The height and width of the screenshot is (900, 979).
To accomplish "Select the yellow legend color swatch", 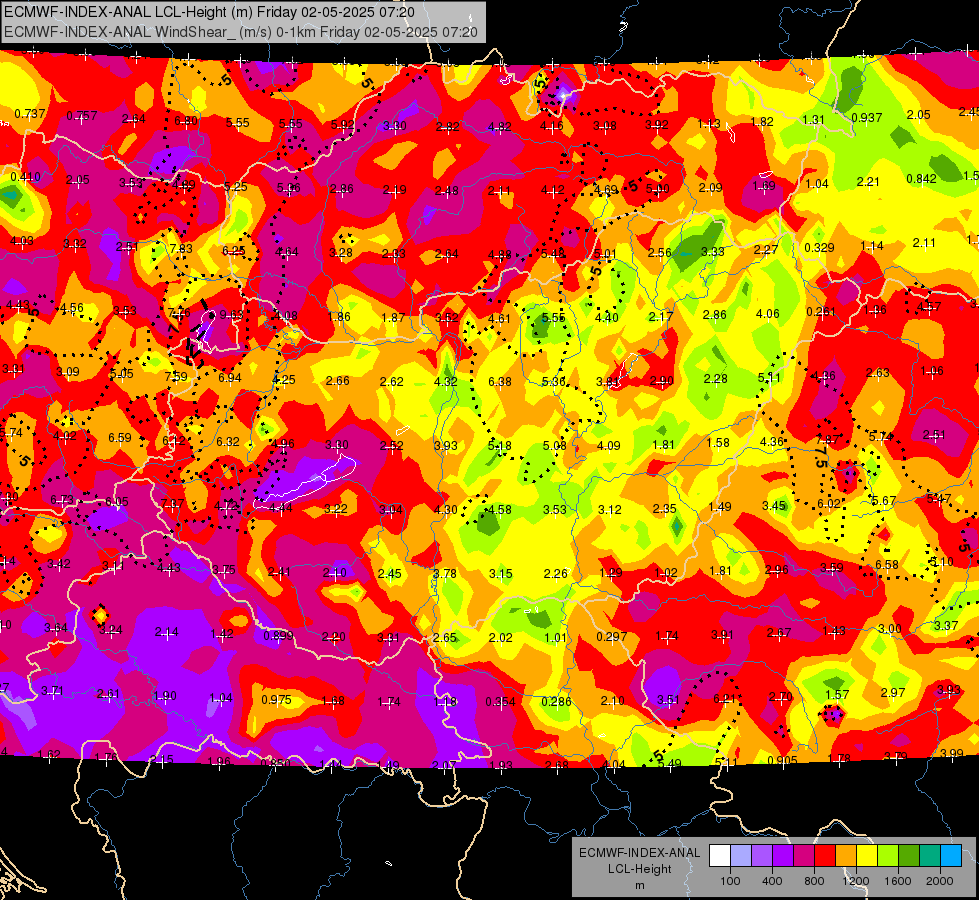I will tap(867, 856).
